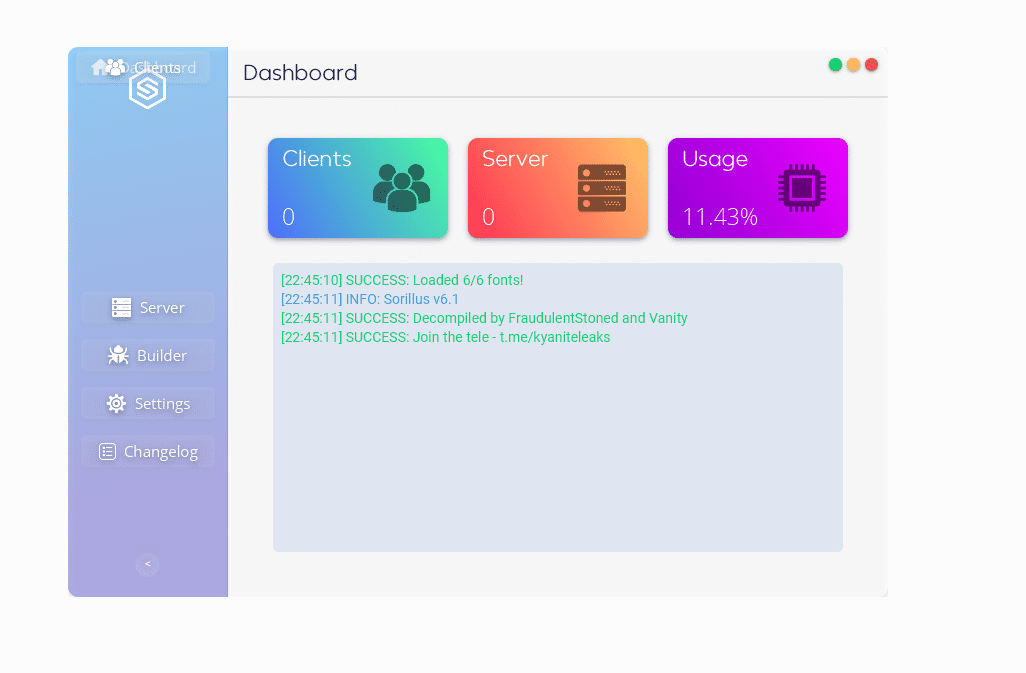The height and width of the screenshot is (673, 1026).
Task: Toggle the yellow traffic light button
Action: 853,64
